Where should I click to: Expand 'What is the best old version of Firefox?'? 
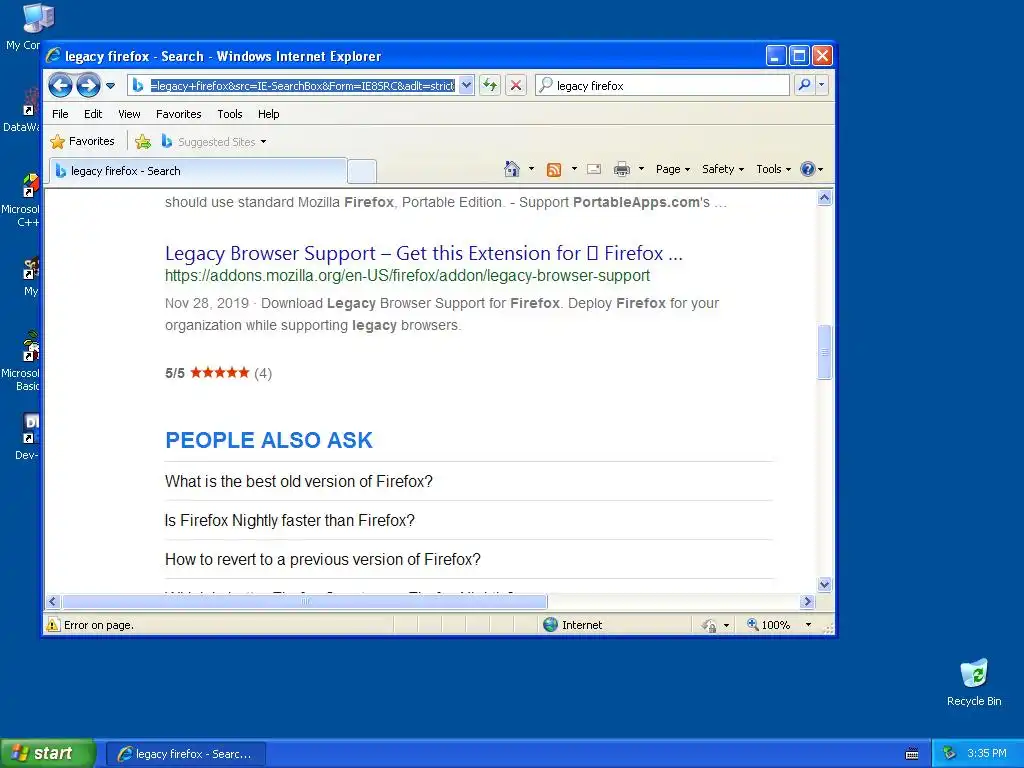click(x=298, y=481)
